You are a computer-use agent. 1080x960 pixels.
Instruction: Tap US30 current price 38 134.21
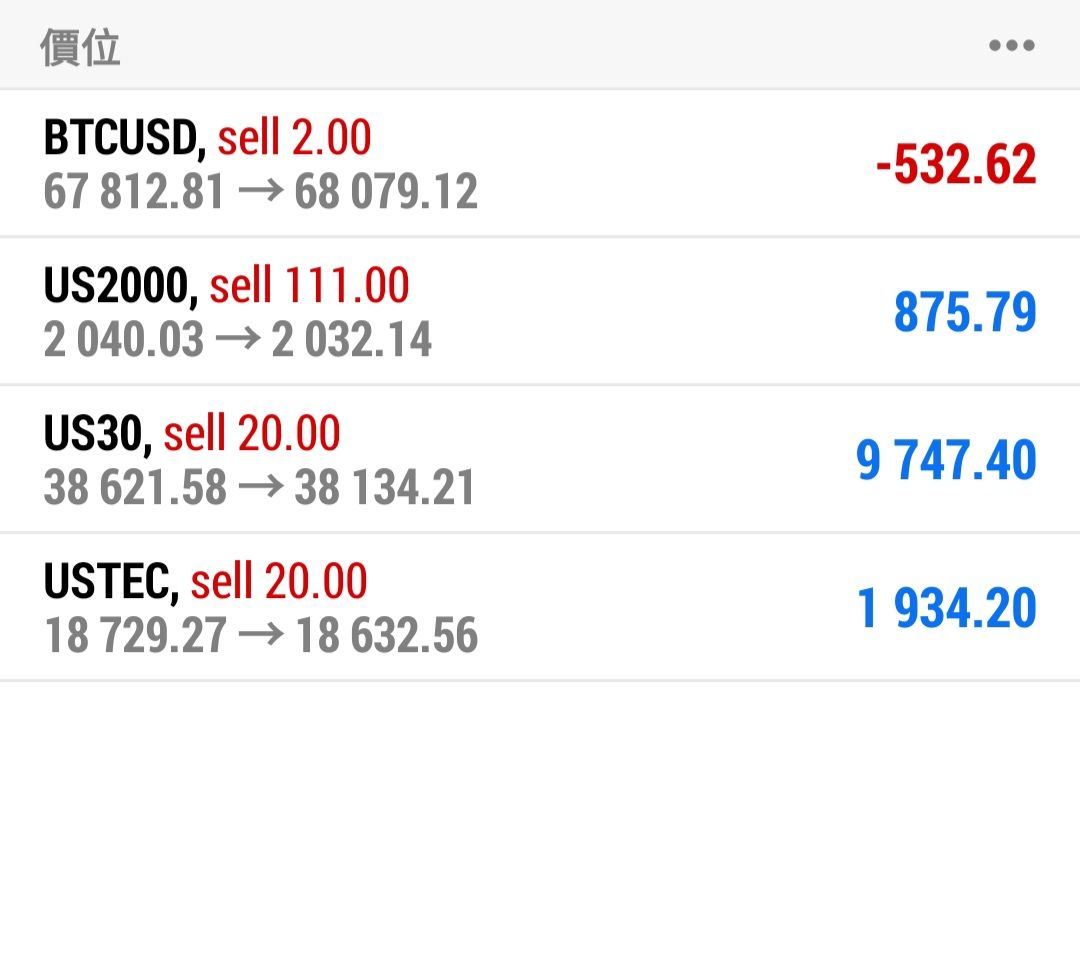[385, 488]
